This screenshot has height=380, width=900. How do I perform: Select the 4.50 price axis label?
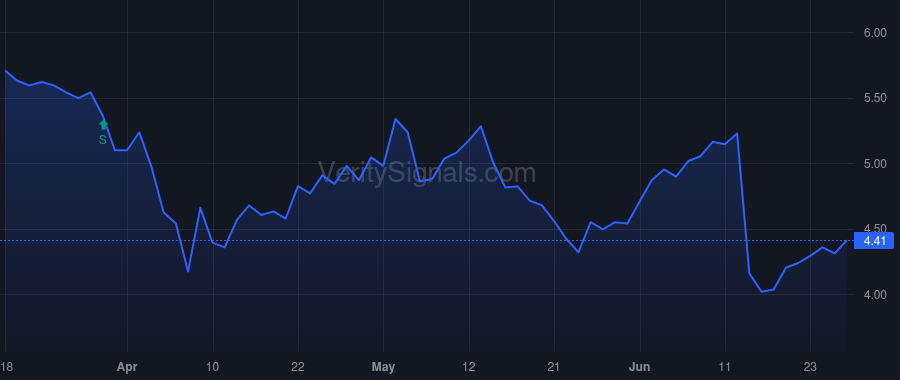coord(875,228)
